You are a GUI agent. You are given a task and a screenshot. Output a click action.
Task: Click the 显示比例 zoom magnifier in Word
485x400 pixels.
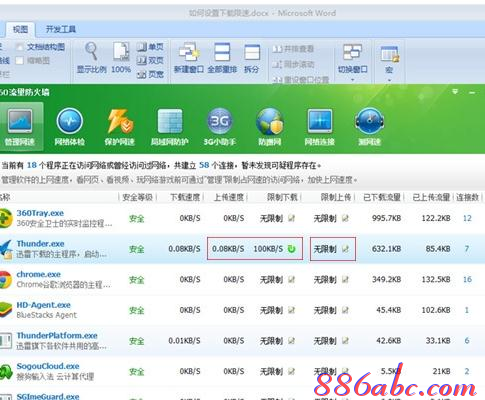[91, 57]
